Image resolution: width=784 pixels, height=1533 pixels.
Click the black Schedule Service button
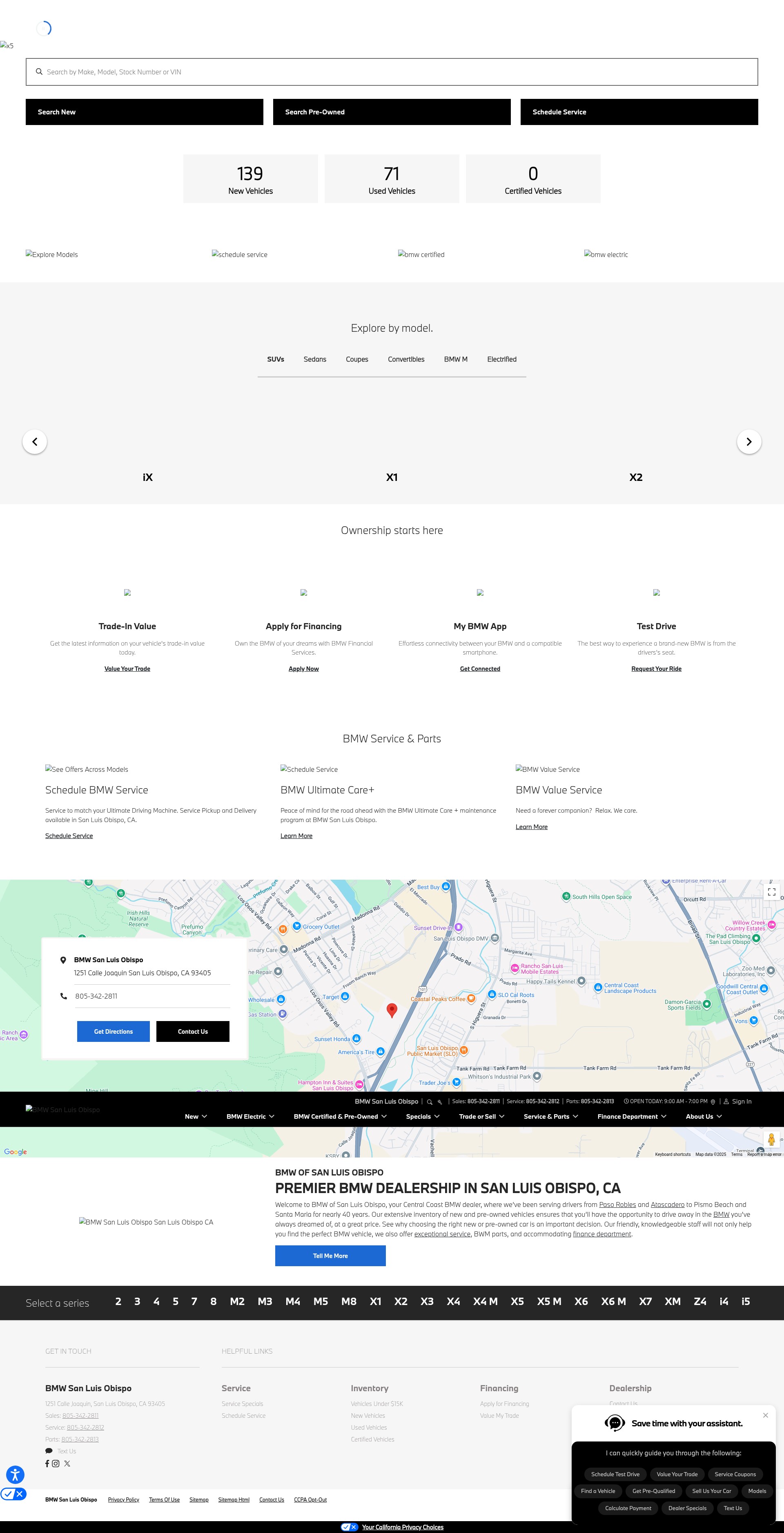[x=639, y=112]
